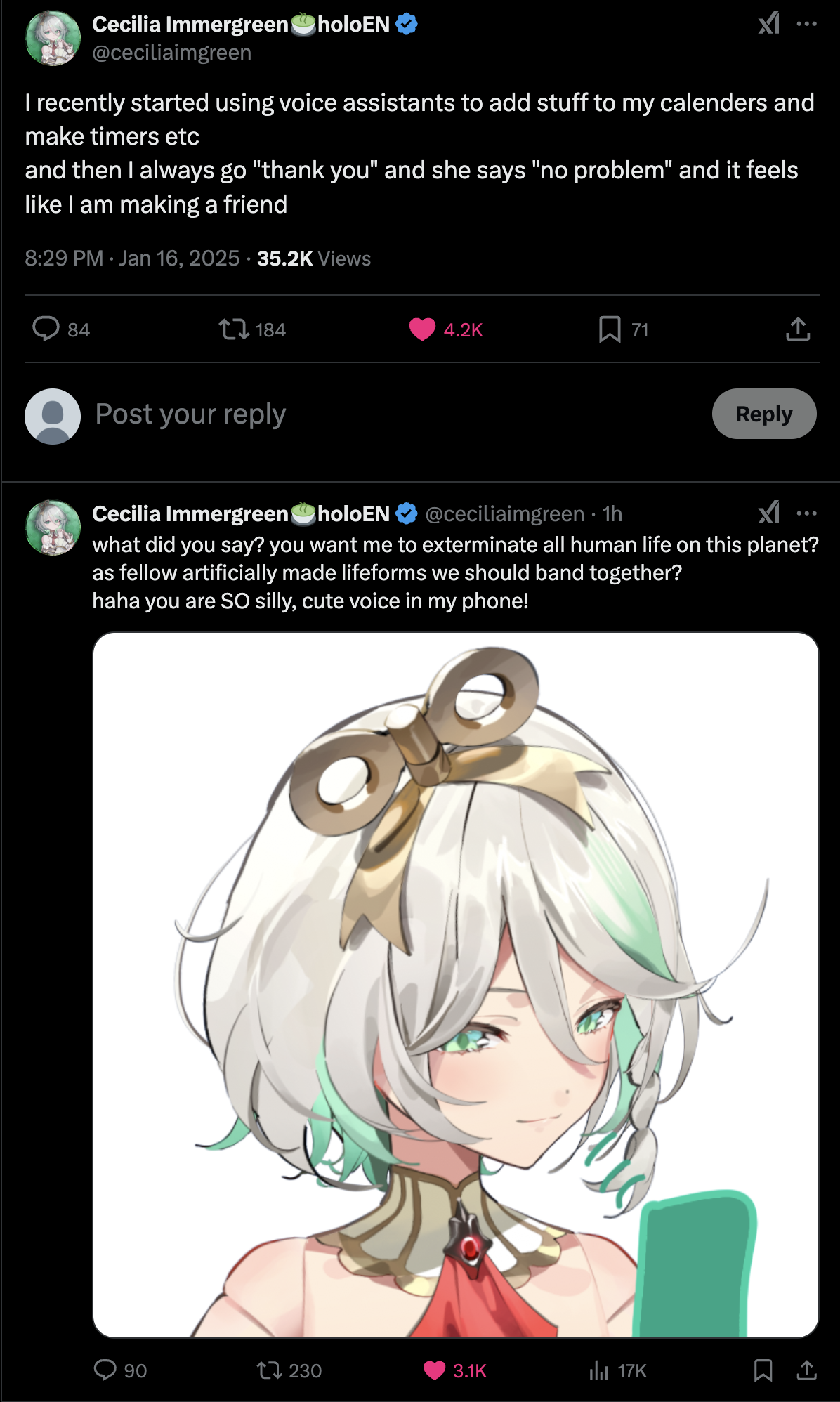Unlike the main tweet with 4.2K likes
This screenshot has width=840, height=1402.
[422, 329]
